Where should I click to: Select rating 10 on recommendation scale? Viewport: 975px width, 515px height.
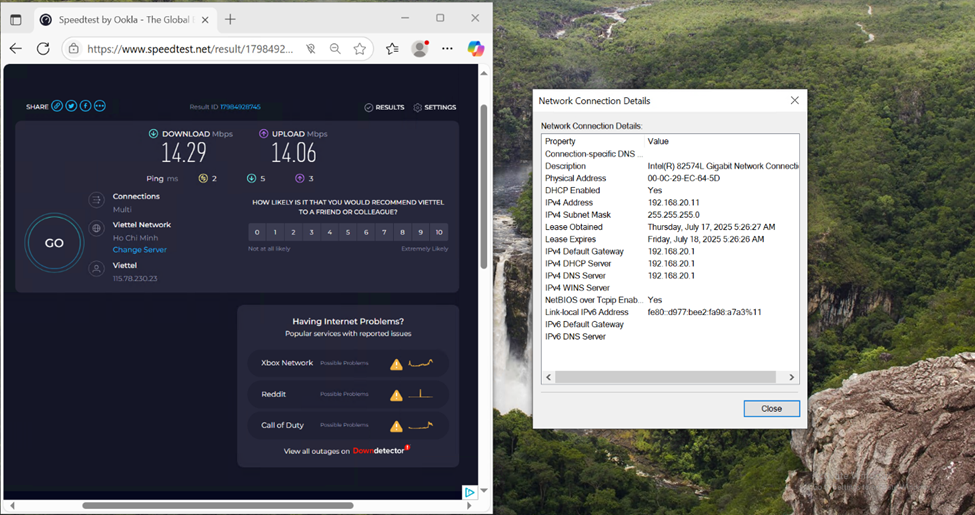click(x=438, y=232)
